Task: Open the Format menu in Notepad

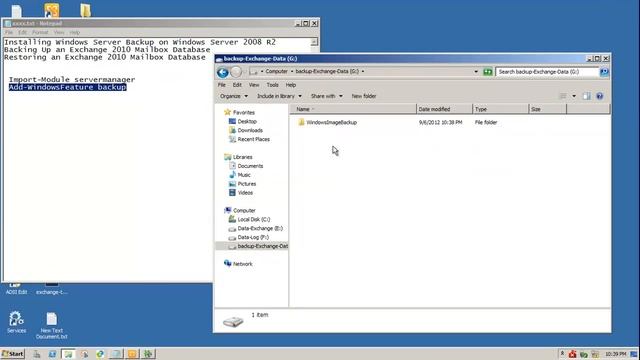Action: (x=40, y=32)
